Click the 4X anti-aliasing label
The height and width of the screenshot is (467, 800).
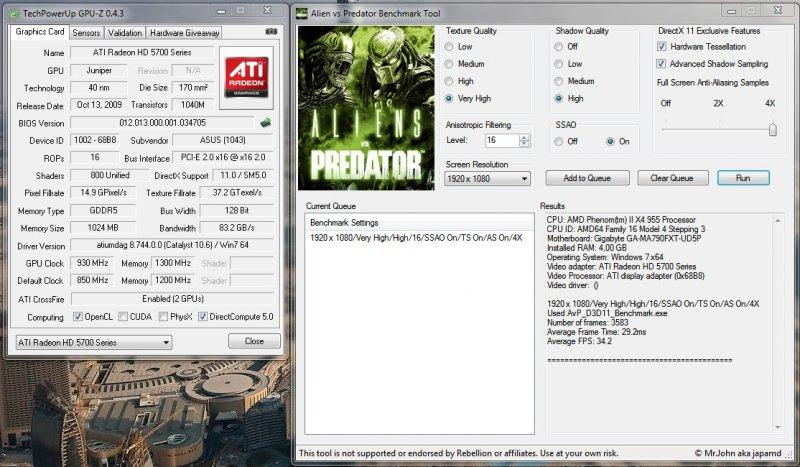click(x=770, y=103)
